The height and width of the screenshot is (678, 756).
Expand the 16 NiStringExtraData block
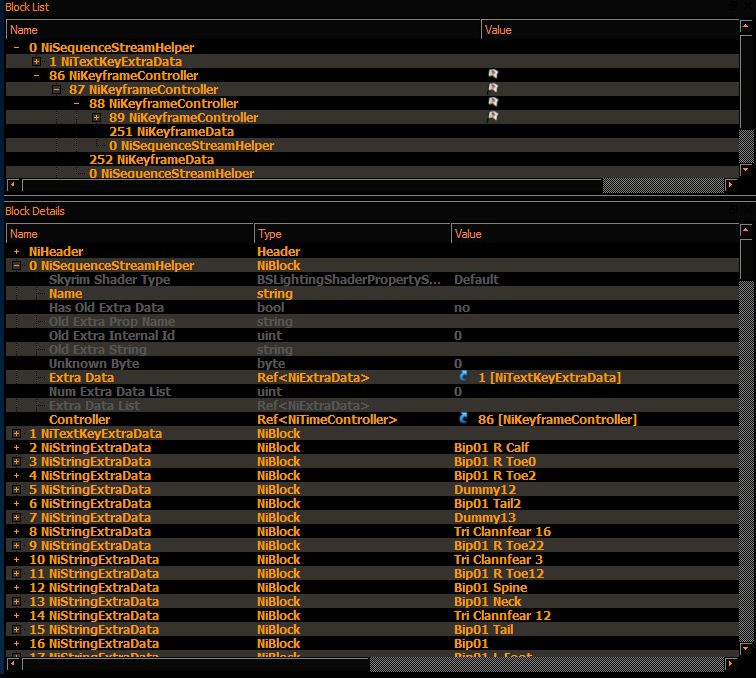tap(16, 643)
